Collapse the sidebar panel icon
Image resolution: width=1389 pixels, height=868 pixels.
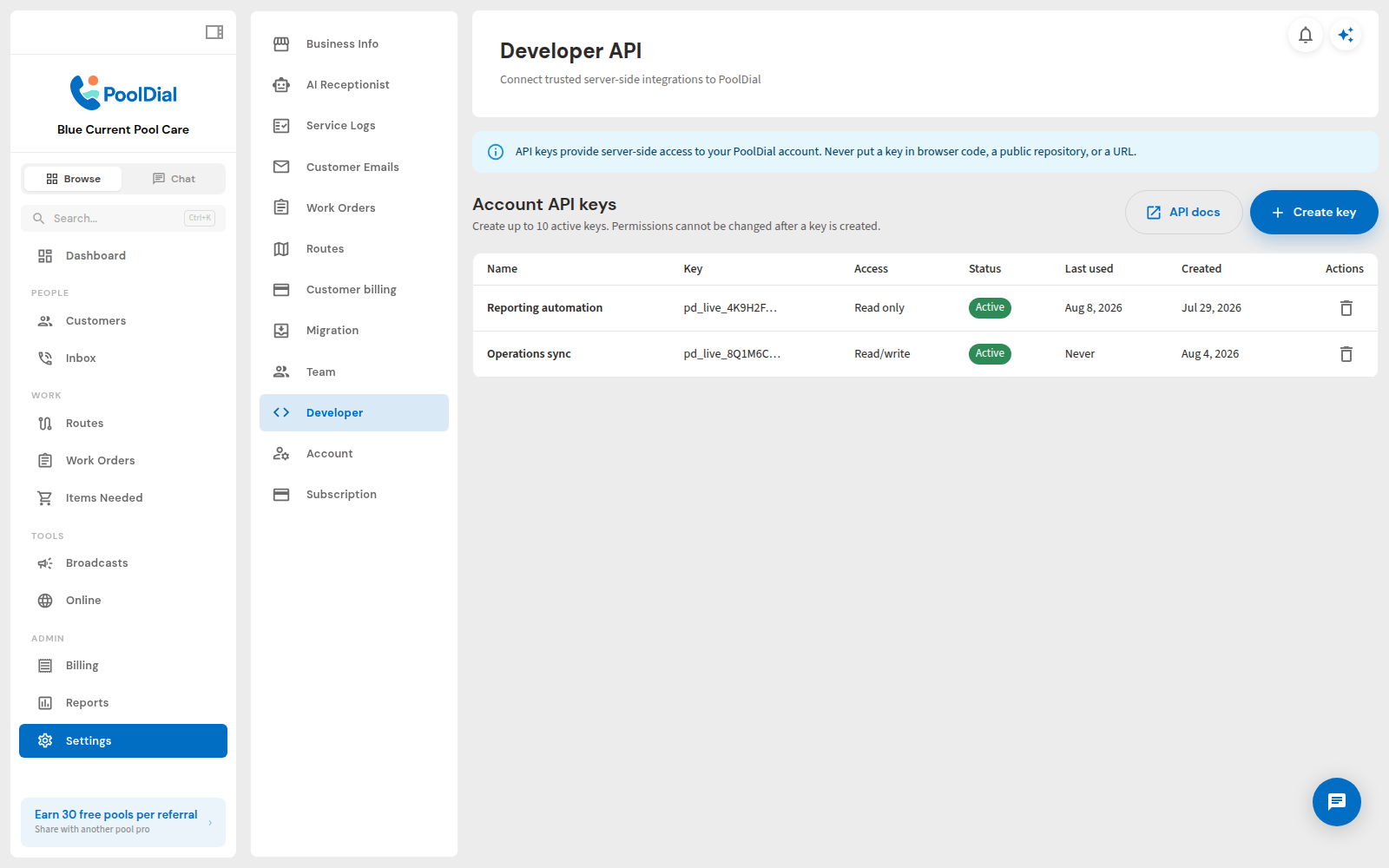[x=214, y=32]
